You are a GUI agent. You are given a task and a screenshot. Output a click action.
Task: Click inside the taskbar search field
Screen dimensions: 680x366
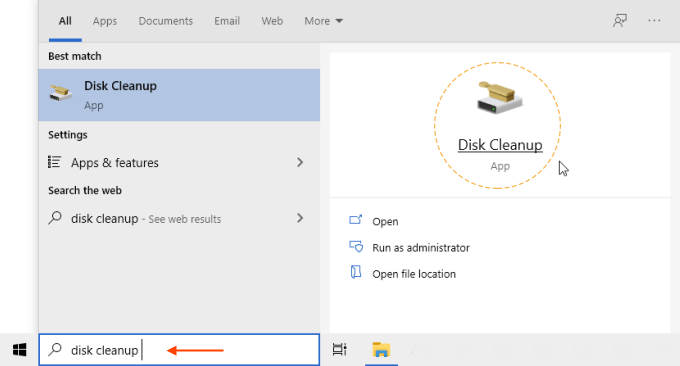[x=179, y=350]
